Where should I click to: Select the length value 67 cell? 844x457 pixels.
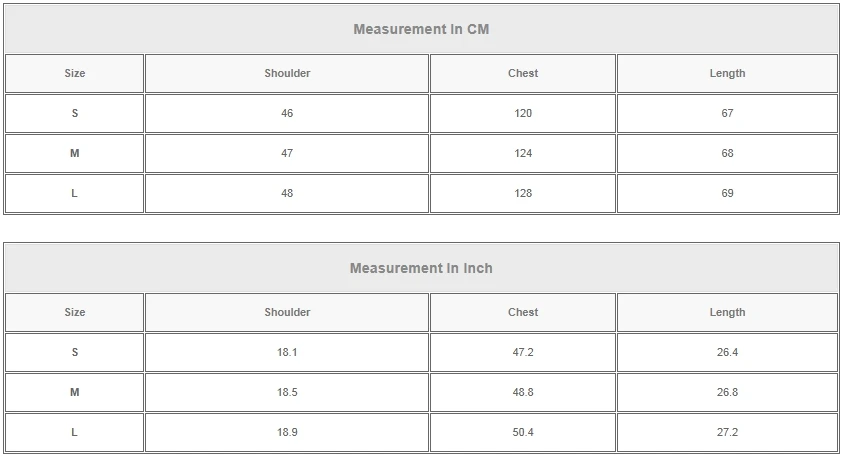pyautogui.click(x=727, y=113)
